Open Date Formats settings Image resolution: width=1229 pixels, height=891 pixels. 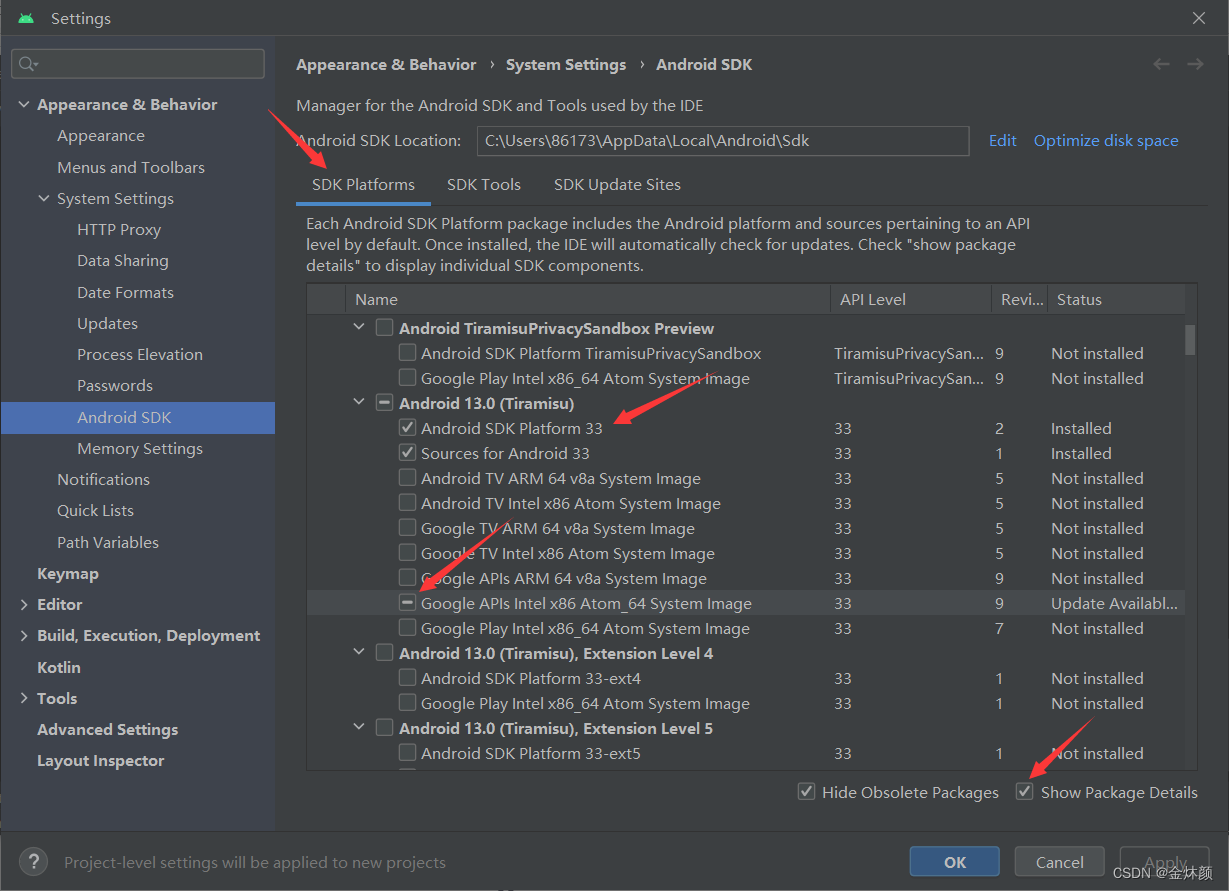[125, 293]
